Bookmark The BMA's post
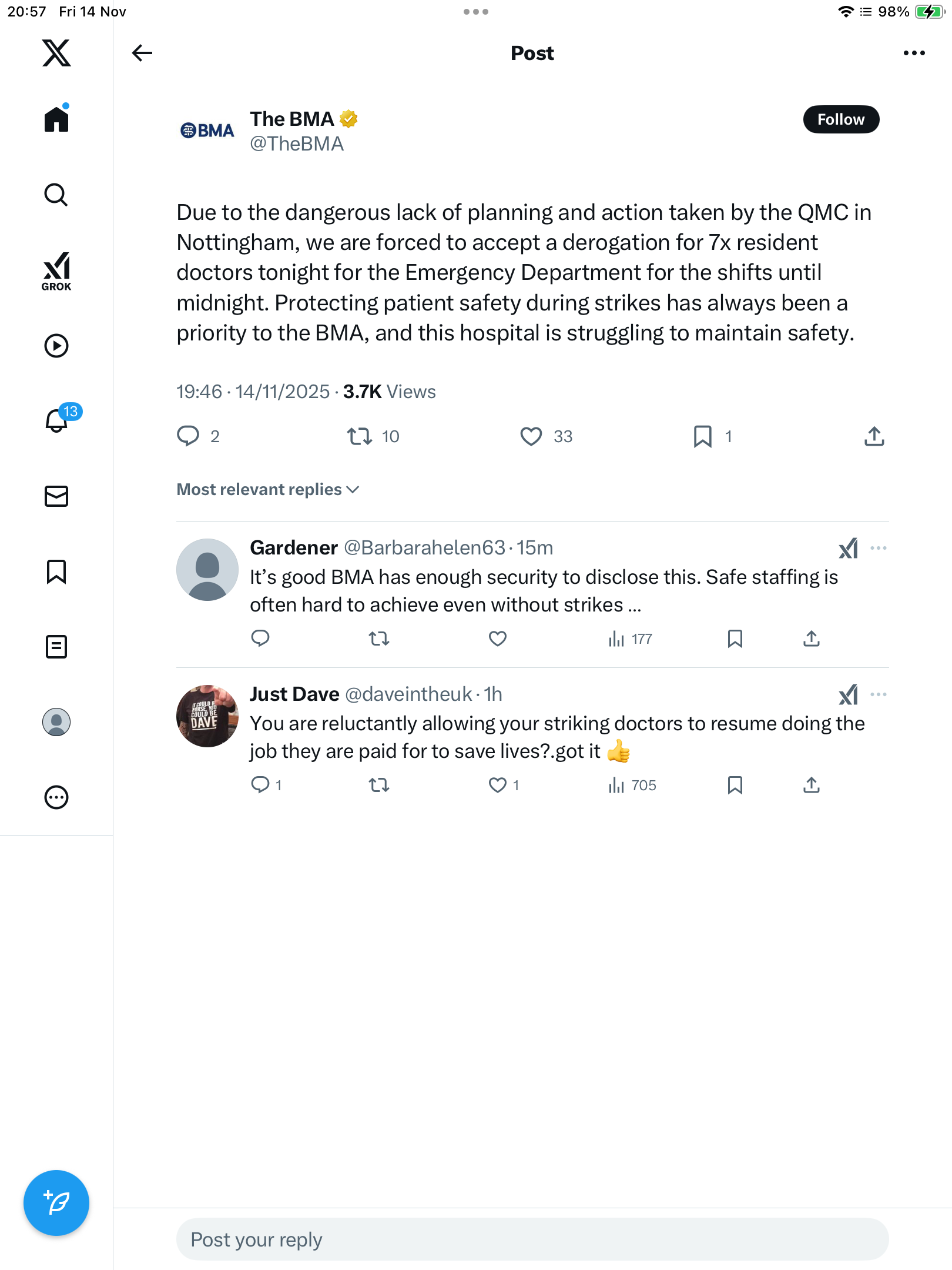This screenshot has width=952, height=1270. pyautogui.click(x=702, y=436)
